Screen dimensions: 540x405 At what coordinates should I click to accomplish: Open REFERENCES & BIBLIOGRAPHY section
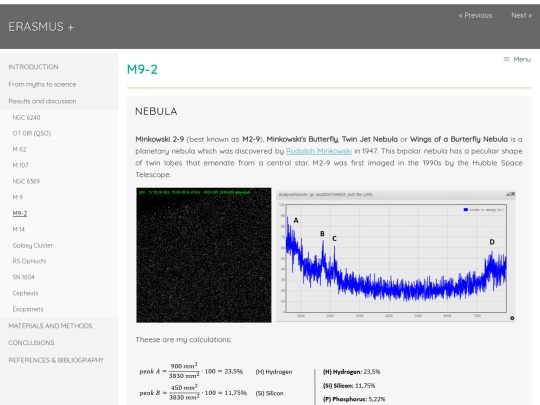point(56,360)
